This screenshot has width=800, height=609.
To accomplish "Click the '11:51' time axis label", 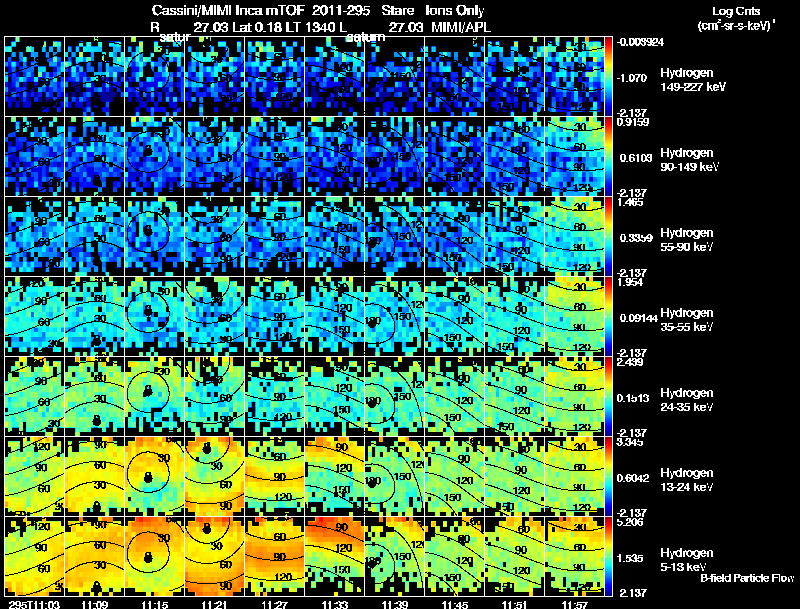I will pos(515,604).
